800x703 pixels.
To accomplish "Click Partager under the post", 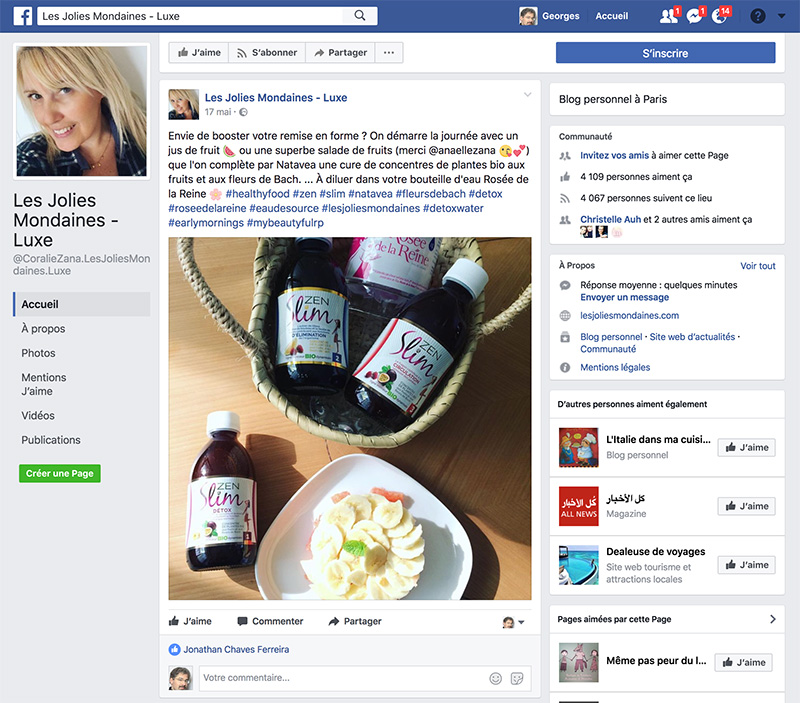I will pyautogui.click(x=355, y=621).
